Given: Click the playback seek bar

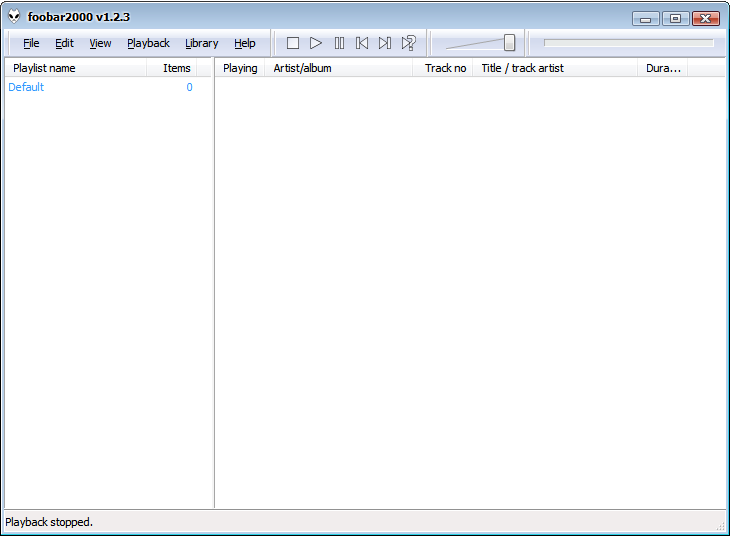Looking at the screenshot, I should pos(629,43).
